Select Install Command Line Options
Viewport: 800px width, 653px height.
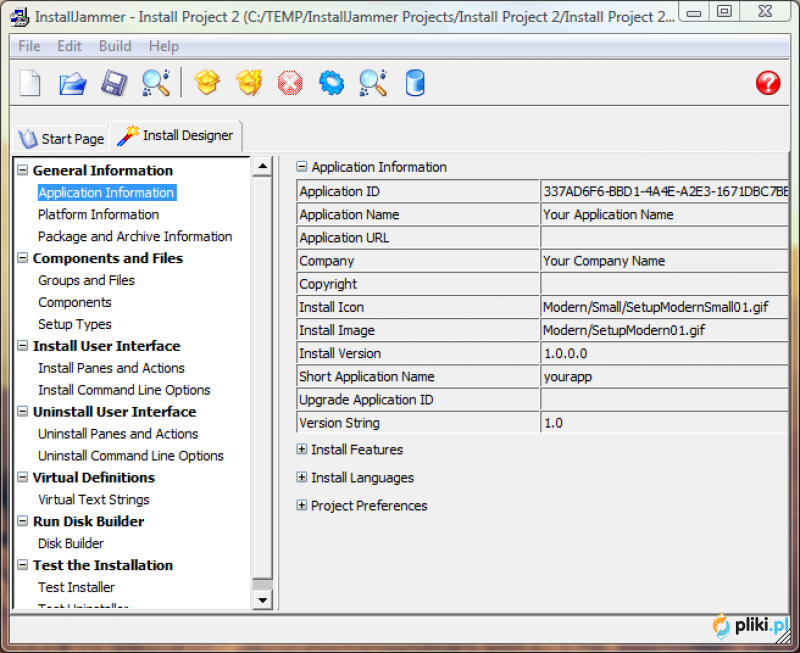[124, 390]
